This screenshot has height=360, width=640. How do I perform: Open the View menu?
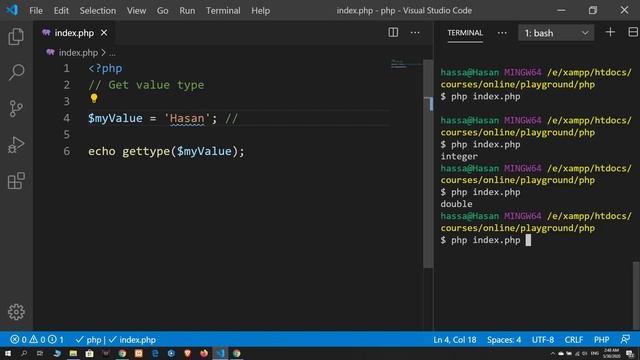pyautogui.click(x=136, y=10)
